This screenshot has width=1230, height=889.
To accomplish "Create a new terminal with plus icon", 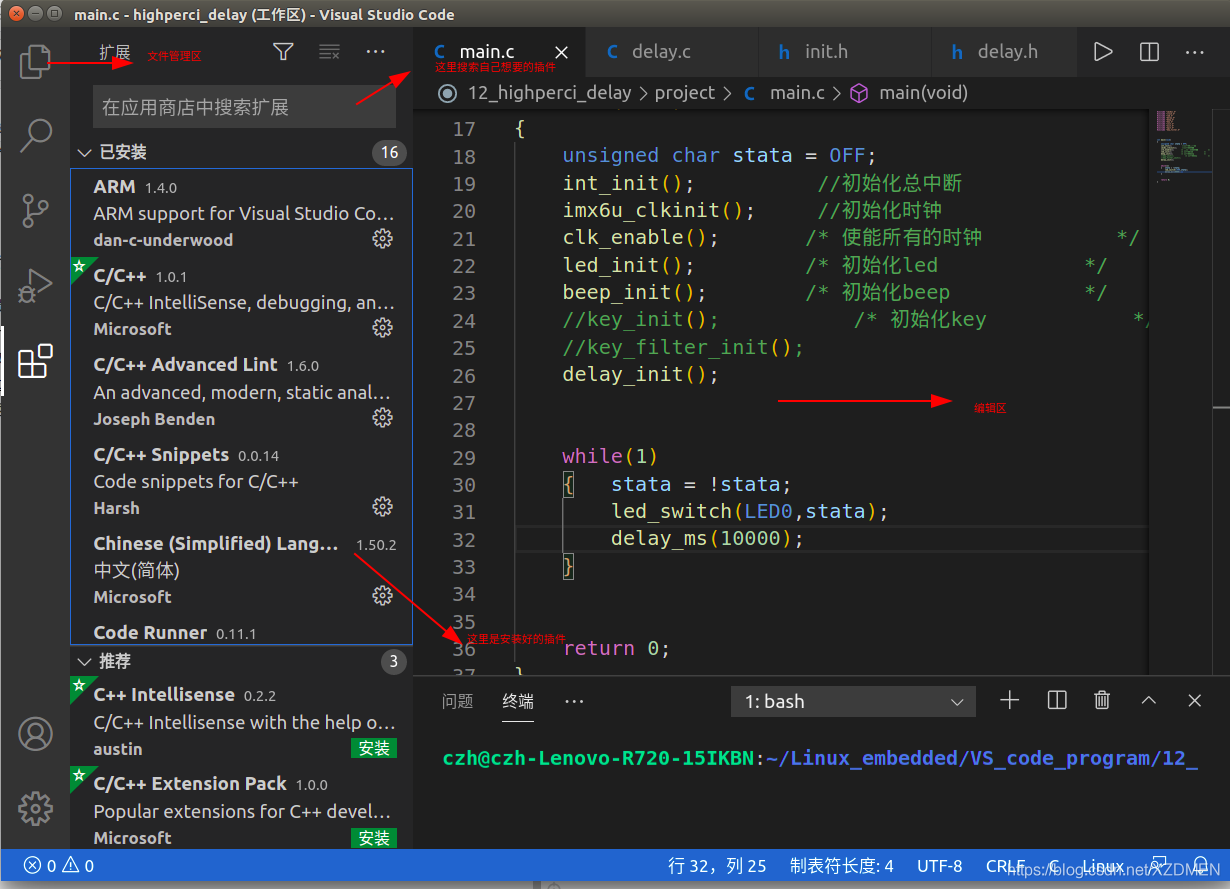I will tap(1010, 701).
